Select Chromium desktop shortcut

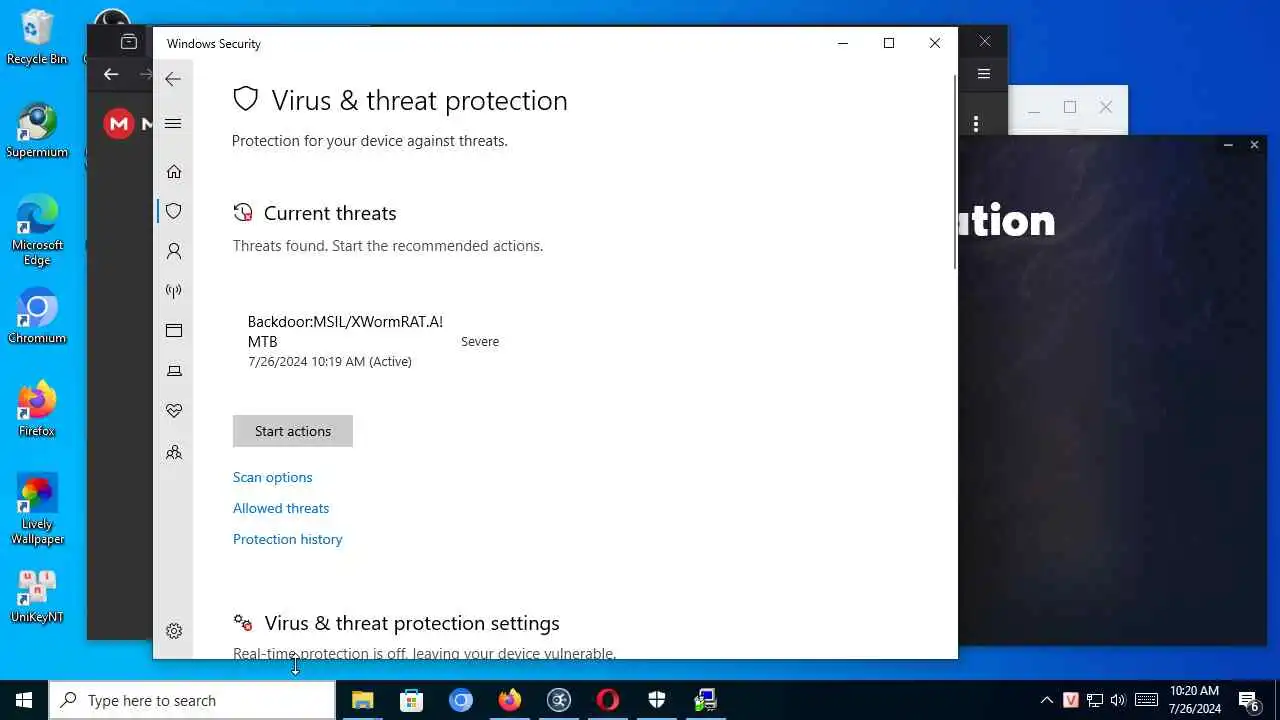37,317
